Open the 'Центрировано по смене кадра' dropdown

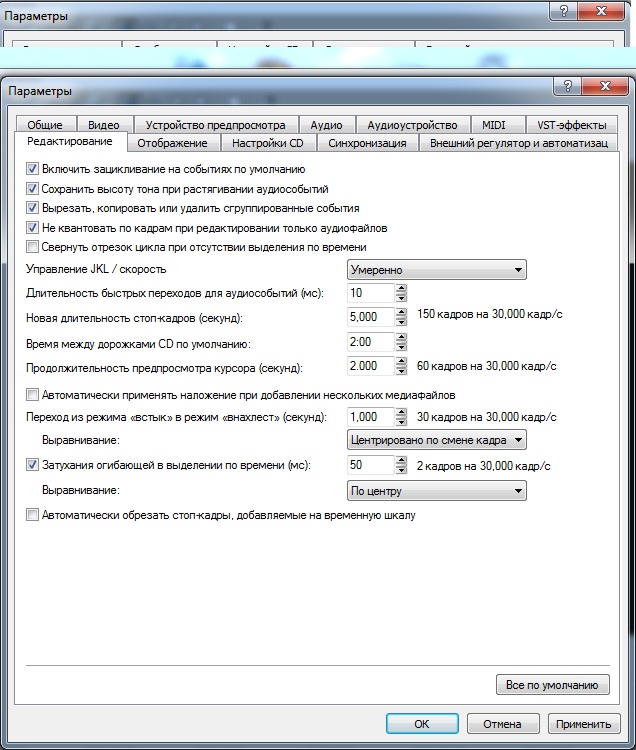pyautogui.click(x=436, y=440)
